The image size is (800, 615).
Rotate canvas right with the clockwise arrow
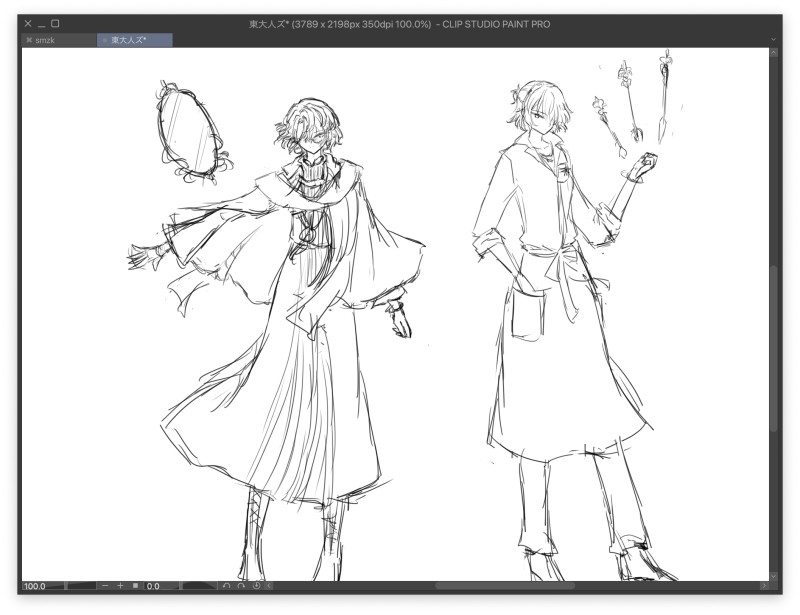(241, 586)
